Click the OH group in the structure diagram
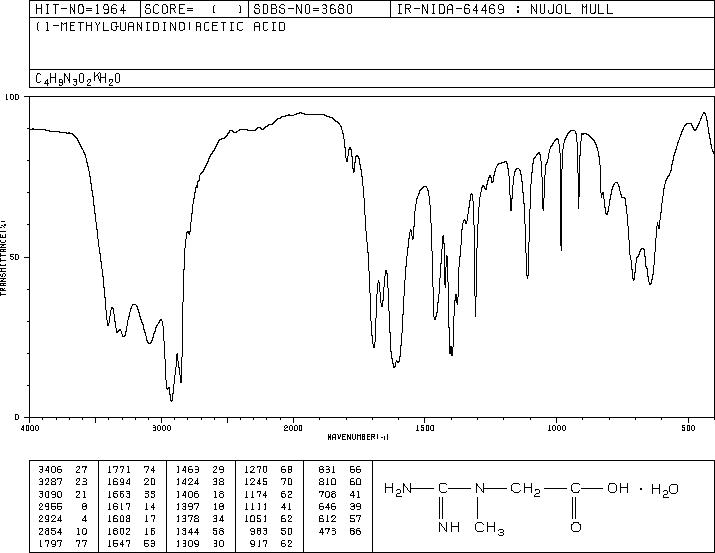 pos(618,488)
